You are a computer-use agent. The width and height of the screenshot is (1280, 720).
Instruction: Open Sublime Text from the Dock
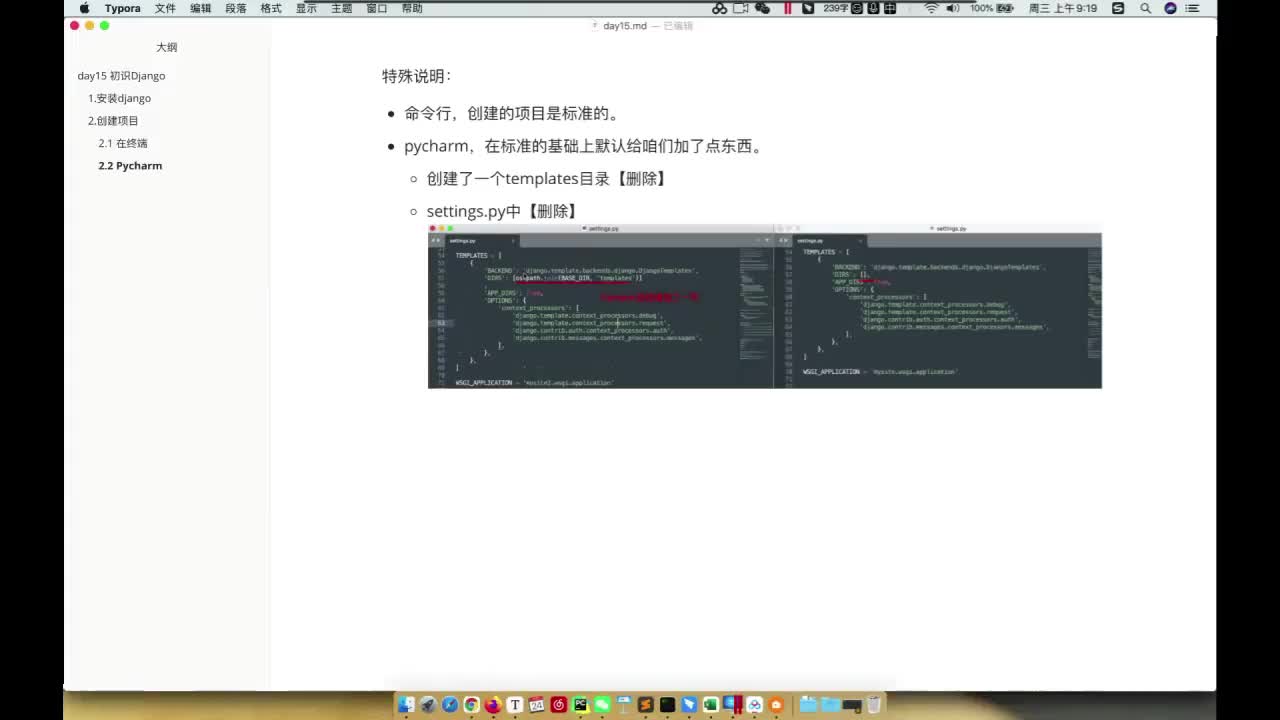645,705
